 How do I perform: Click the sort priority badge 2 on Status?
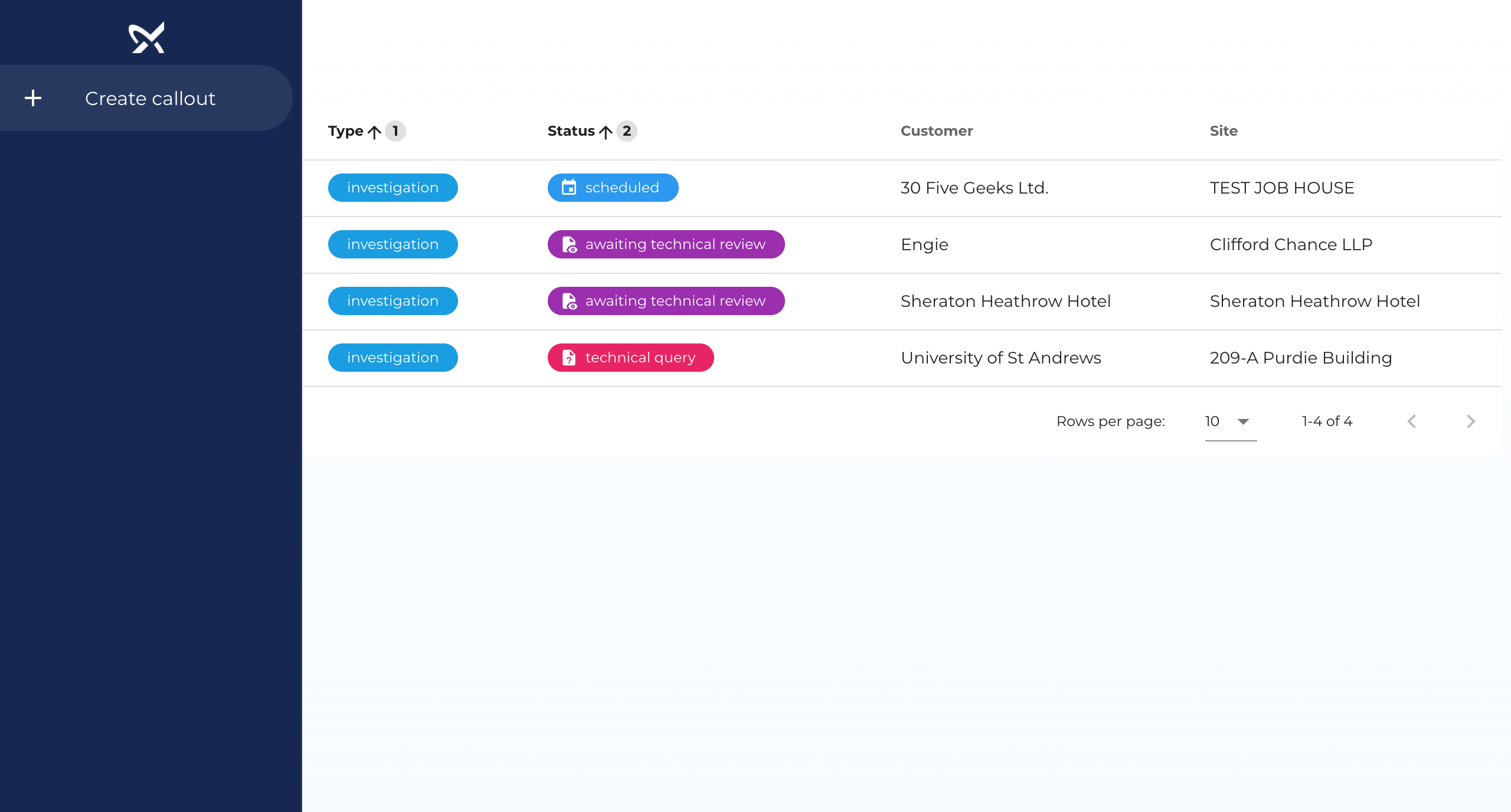627,131
